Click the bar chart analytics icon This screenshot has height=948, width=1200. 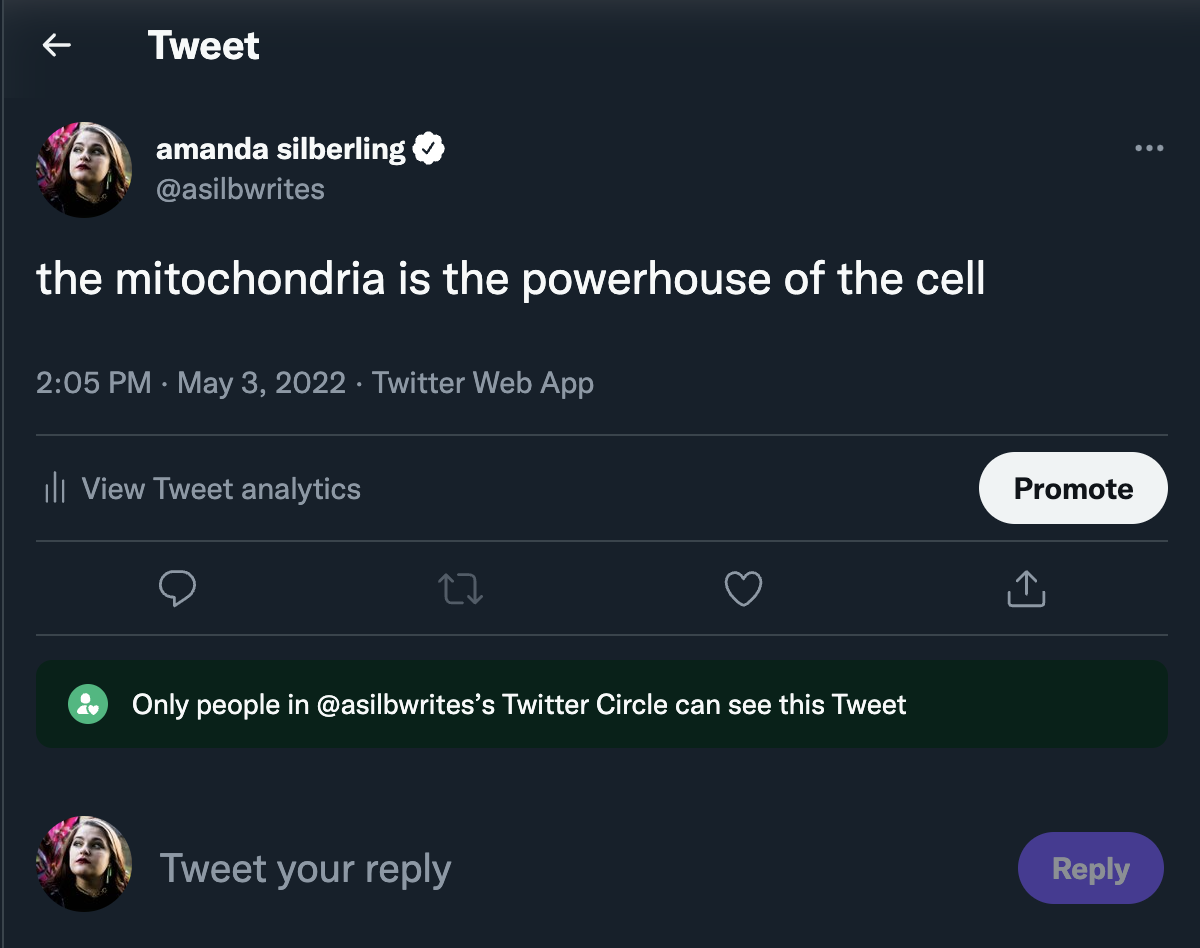coord(55,489)
